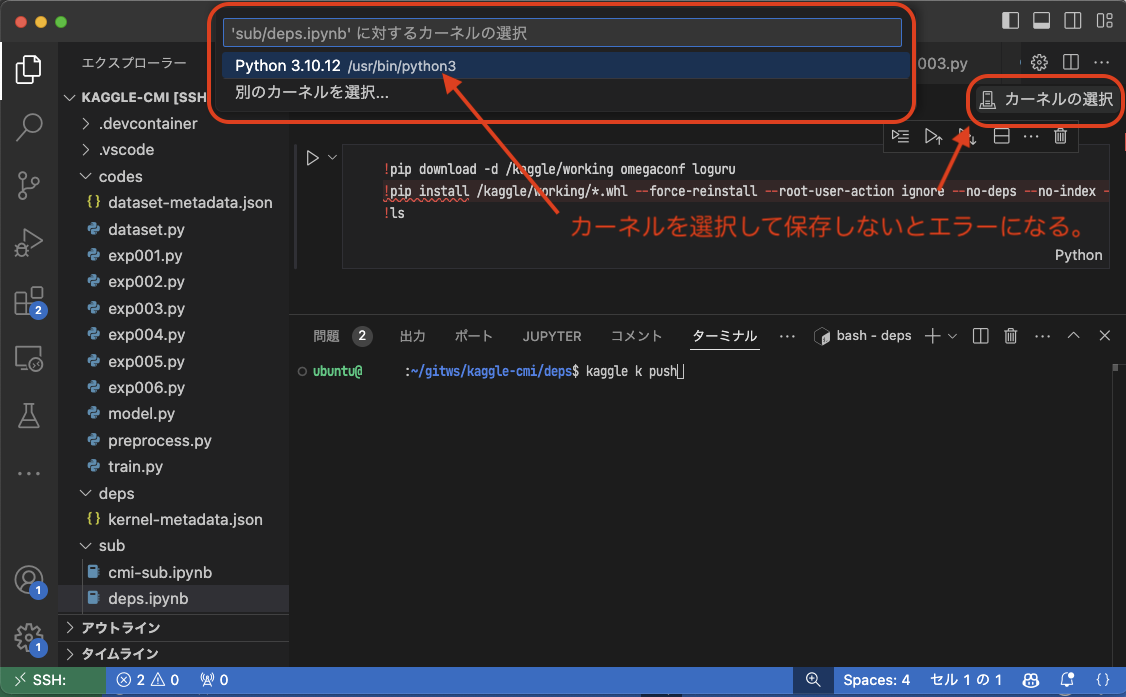Collapse the codes folder
Viewport: 1126px width, 697px height.
point(120,177)
